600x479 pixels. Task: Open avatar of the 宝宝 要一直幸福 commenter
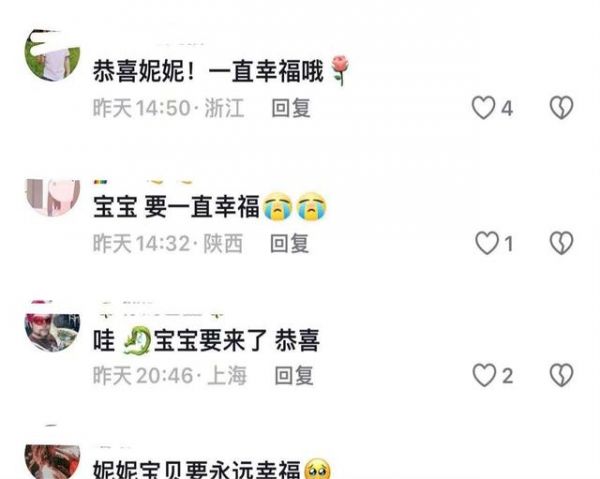52,198
